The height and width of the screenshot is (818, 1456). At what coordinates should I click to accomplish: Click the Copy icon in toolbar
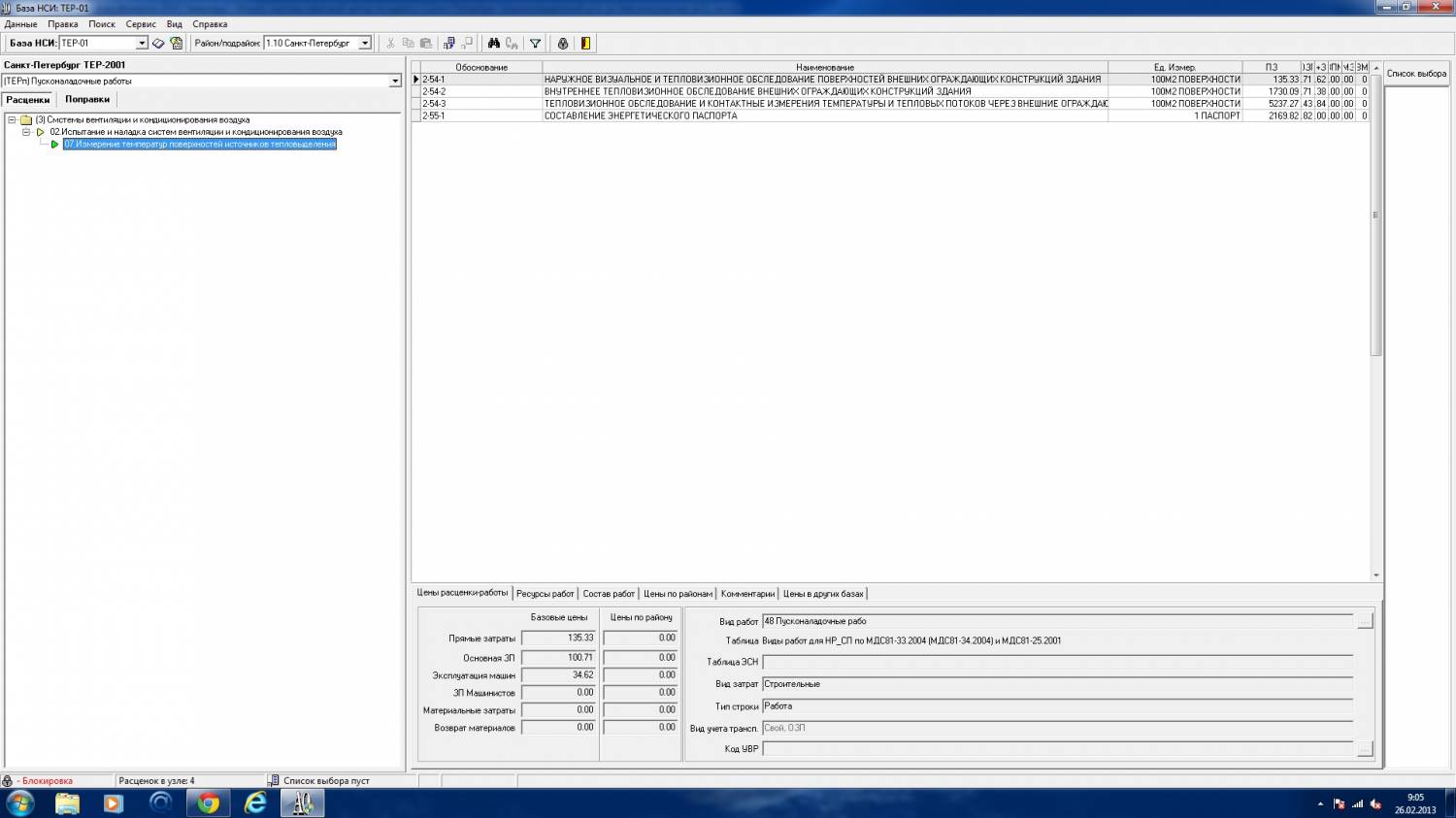coord(408,44)
